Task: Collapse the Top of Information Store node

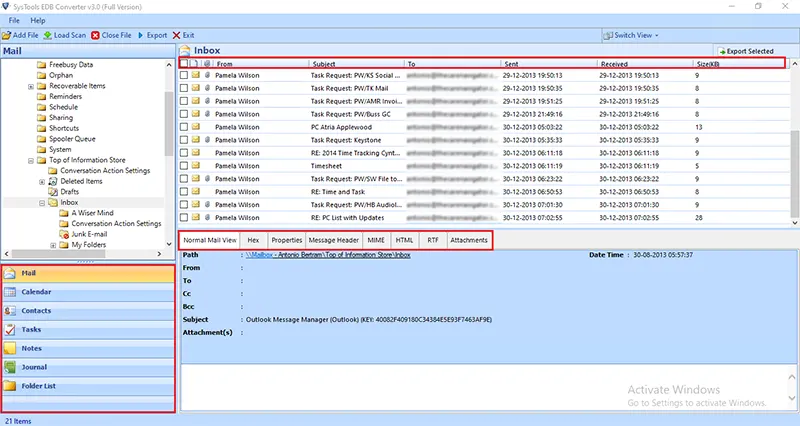Action: coord(31,160)
